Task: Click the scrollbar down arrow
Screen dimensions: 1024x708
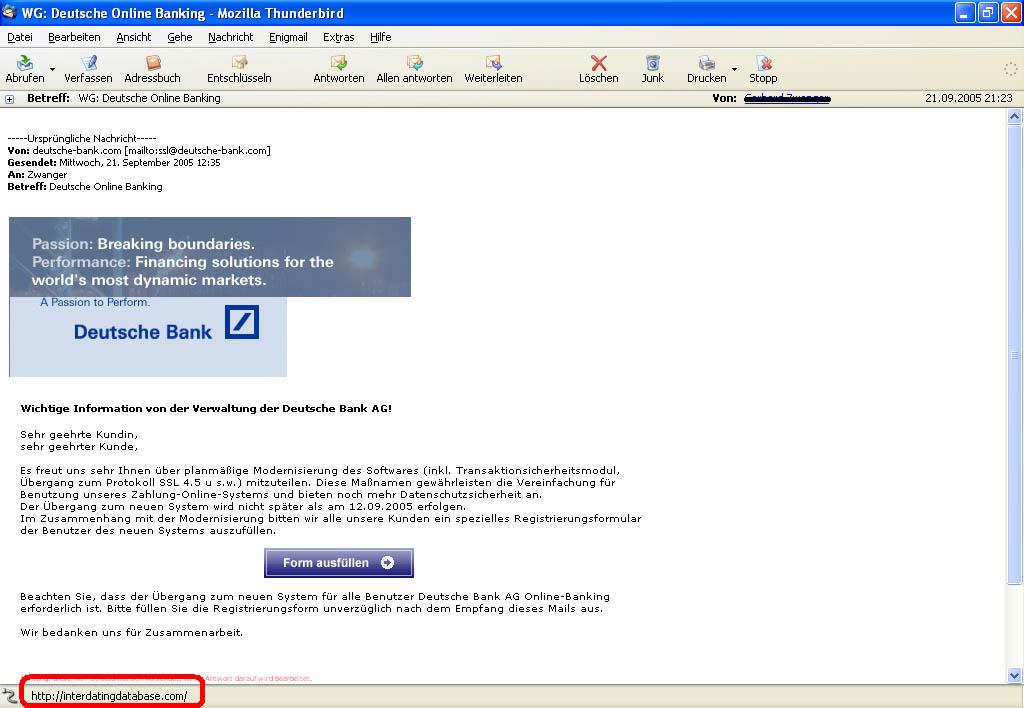Action: [1014, 676]
